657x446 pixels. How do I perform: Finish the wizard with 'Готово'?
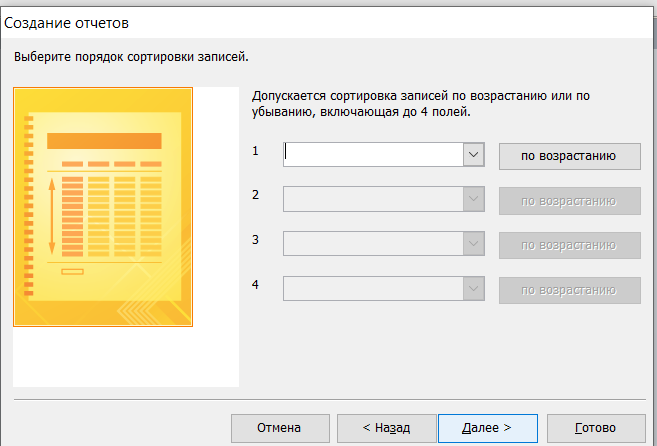point(595,428)
